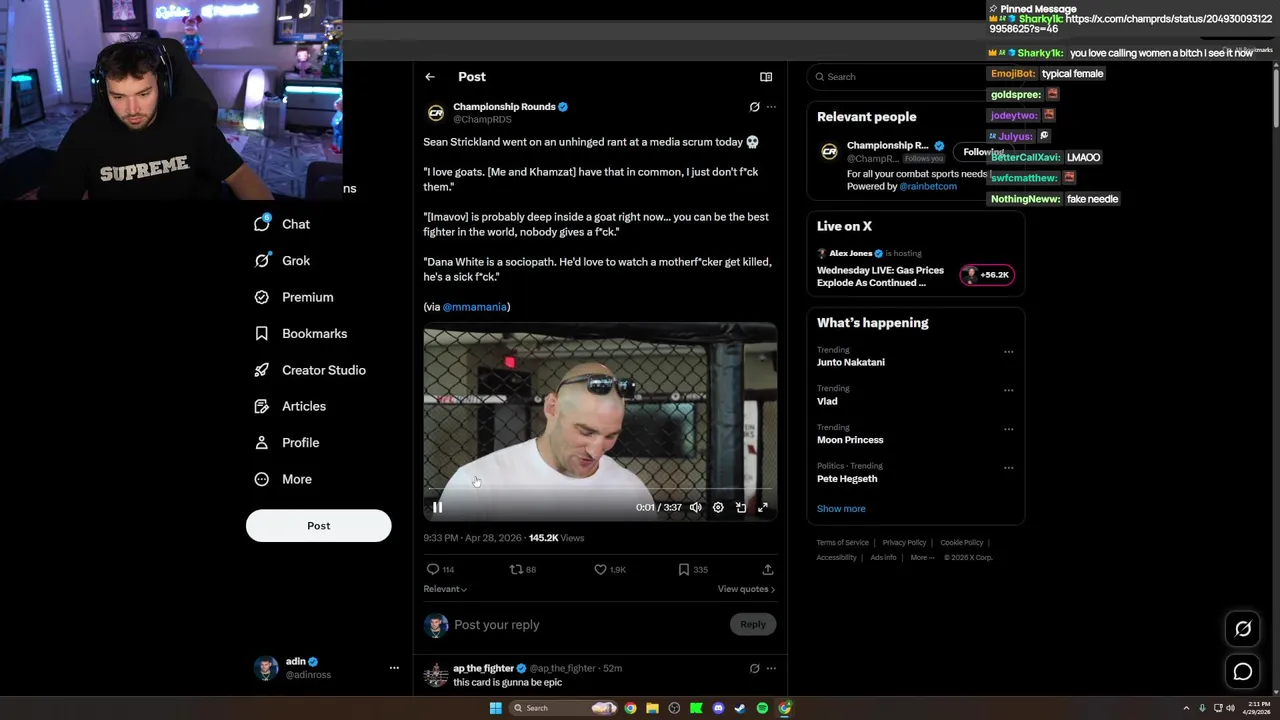Click the Reply button
This screenshot has width=1280, height=720.
point(753,624)
